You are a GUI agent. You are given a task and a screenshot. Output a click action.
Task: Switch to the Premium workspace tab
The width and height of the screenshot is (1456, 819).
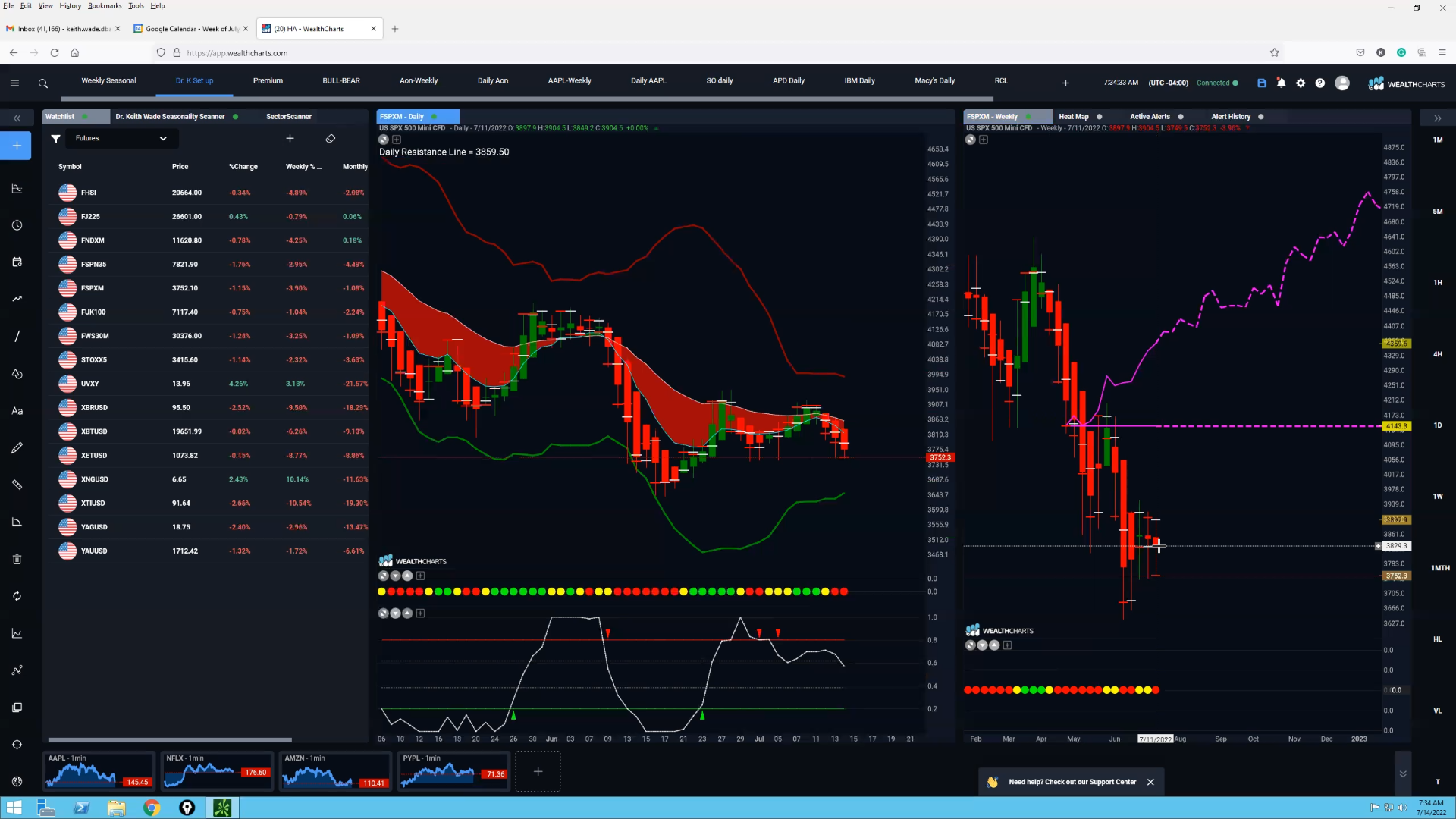click(268, 80)
